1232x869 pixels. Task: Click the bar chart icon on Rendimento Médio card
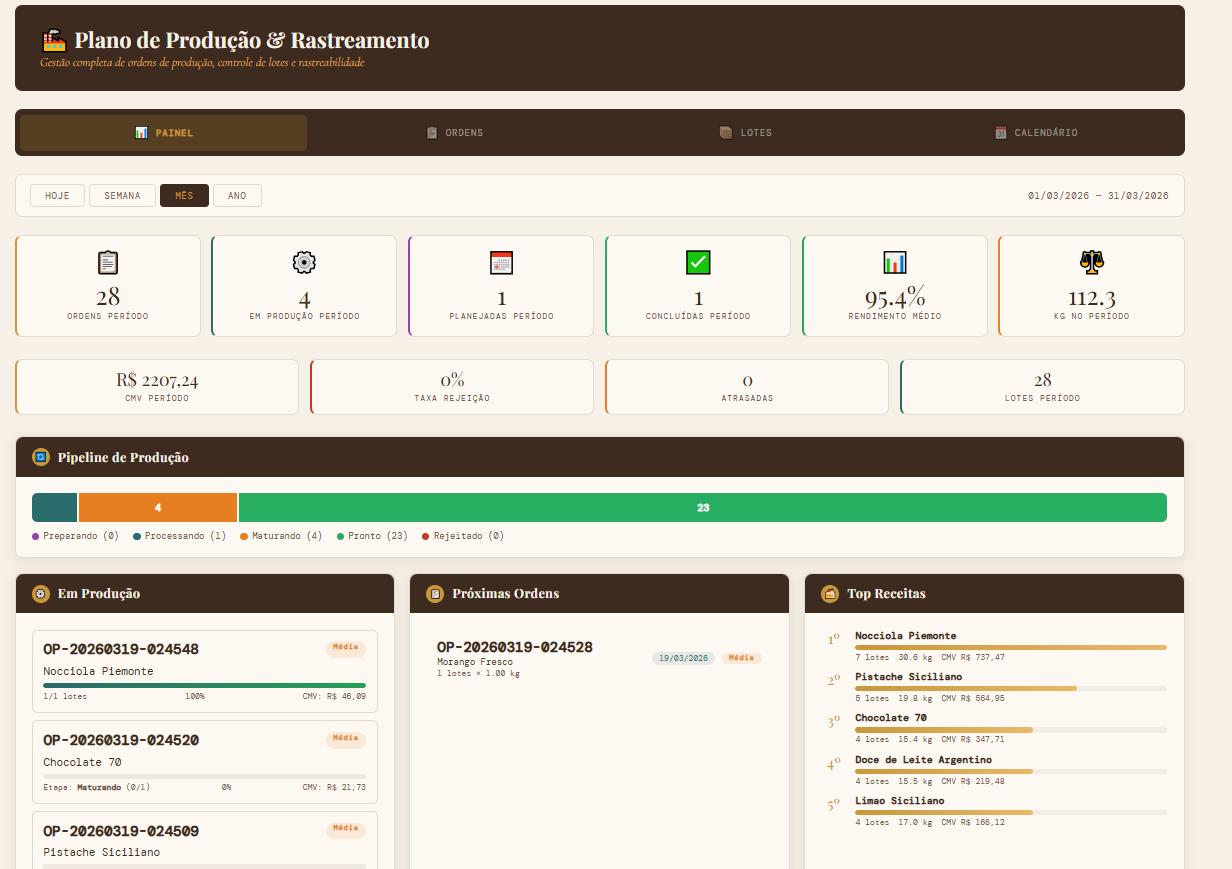894,262
